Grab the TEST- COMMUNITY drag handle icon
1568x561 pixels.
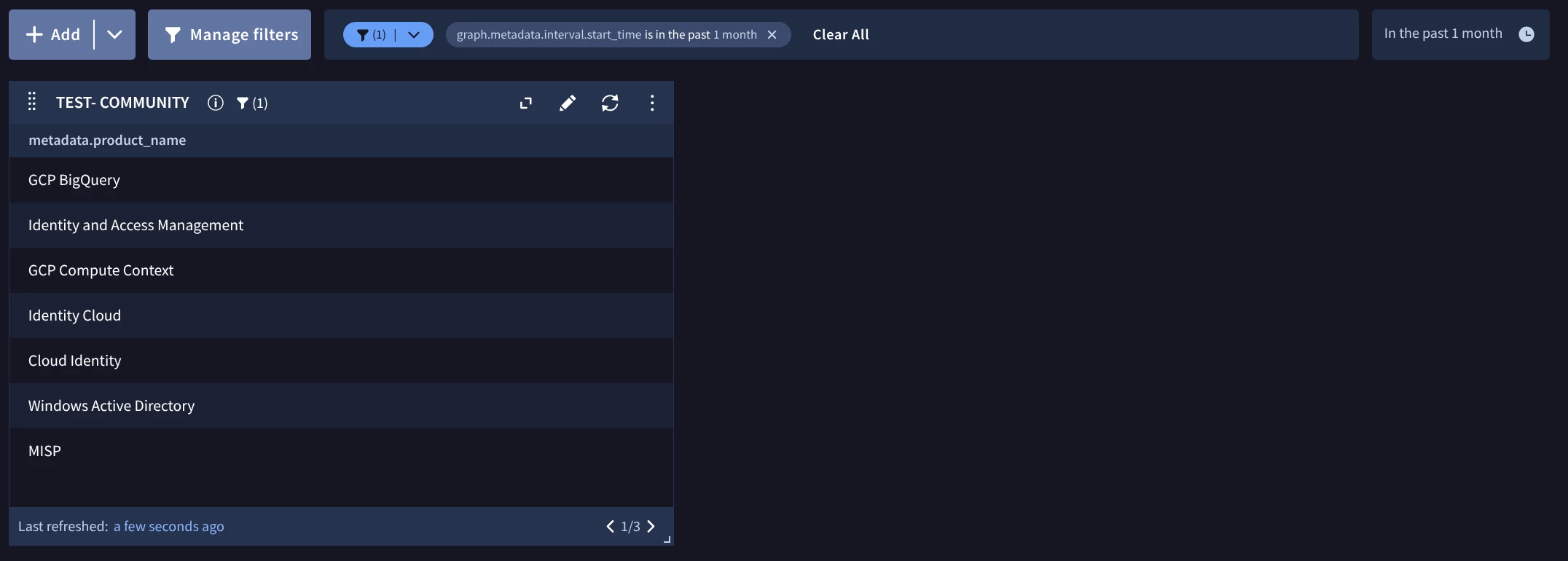(32, 102)
